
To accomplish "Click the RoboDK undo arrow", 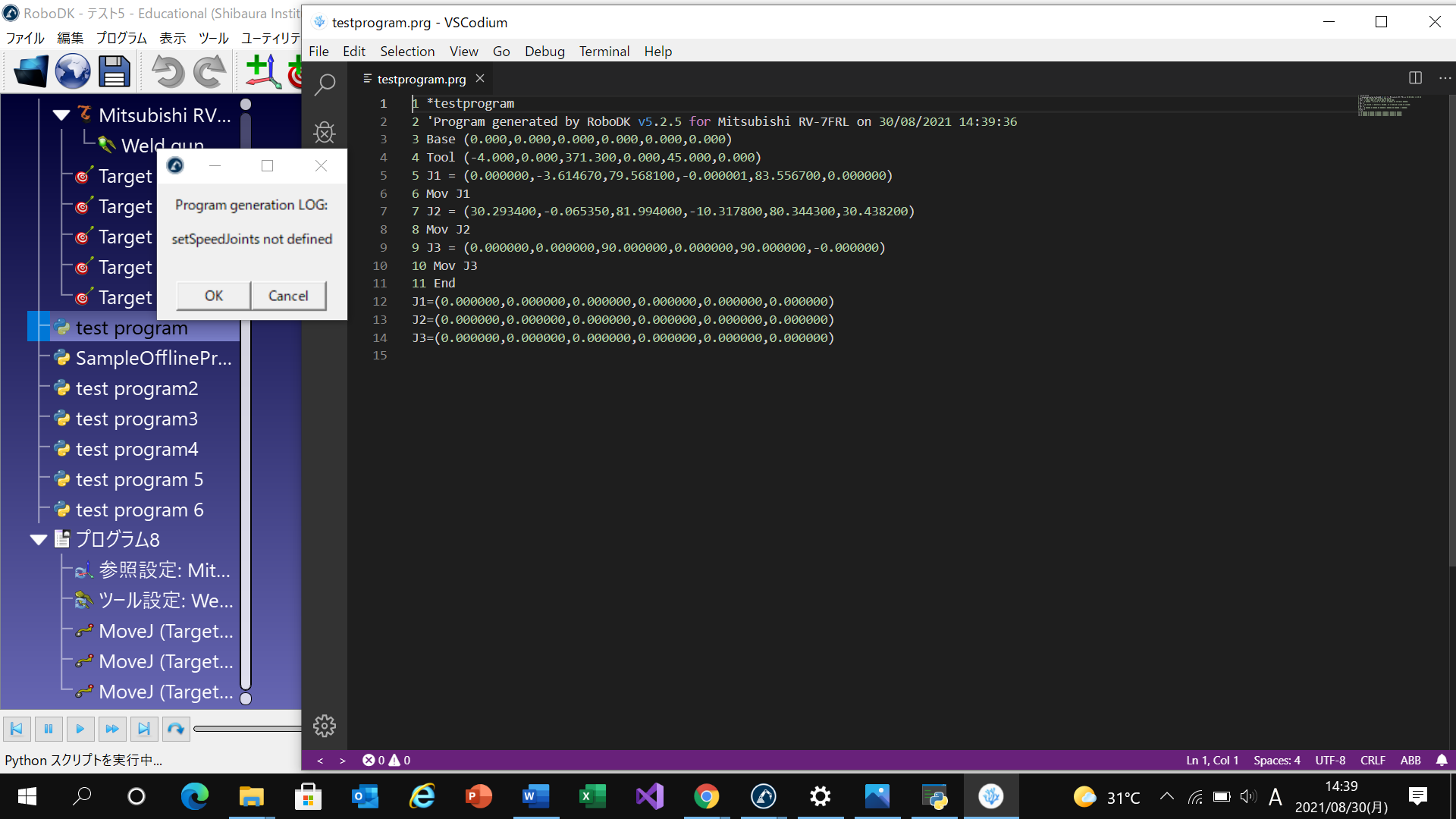I will [x=167, y=72].
